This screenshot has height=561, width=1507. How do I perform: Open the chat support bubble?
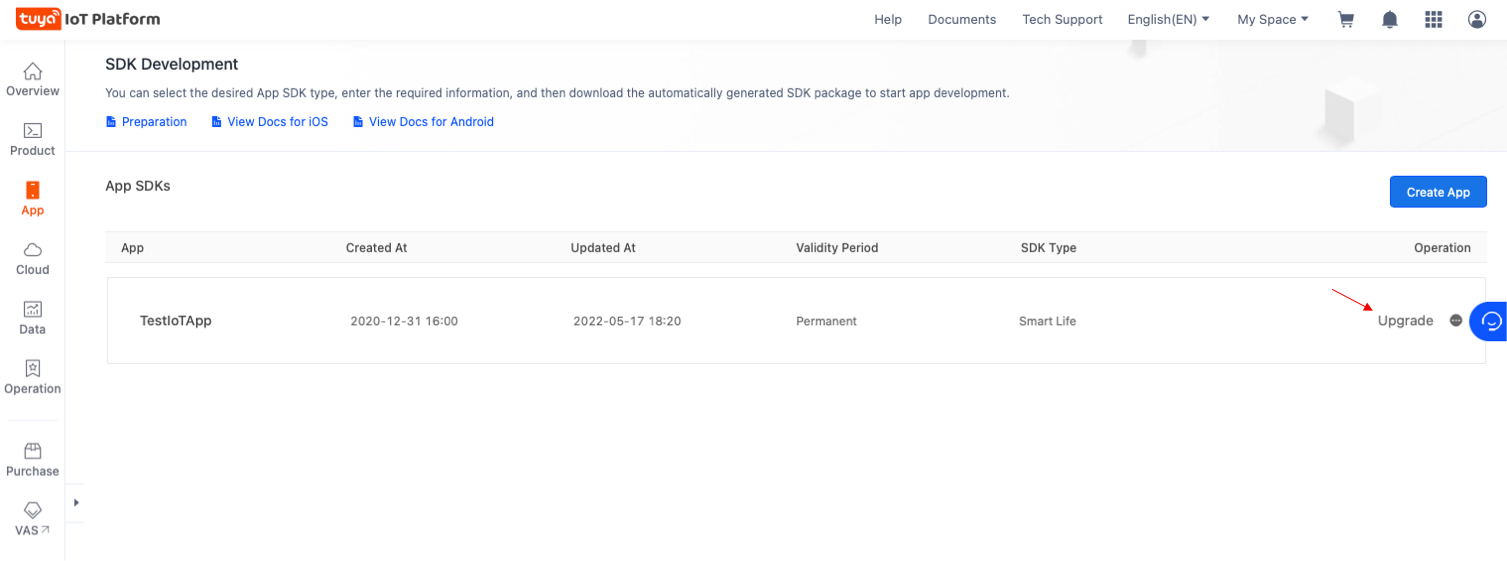tap(1490, 321)
